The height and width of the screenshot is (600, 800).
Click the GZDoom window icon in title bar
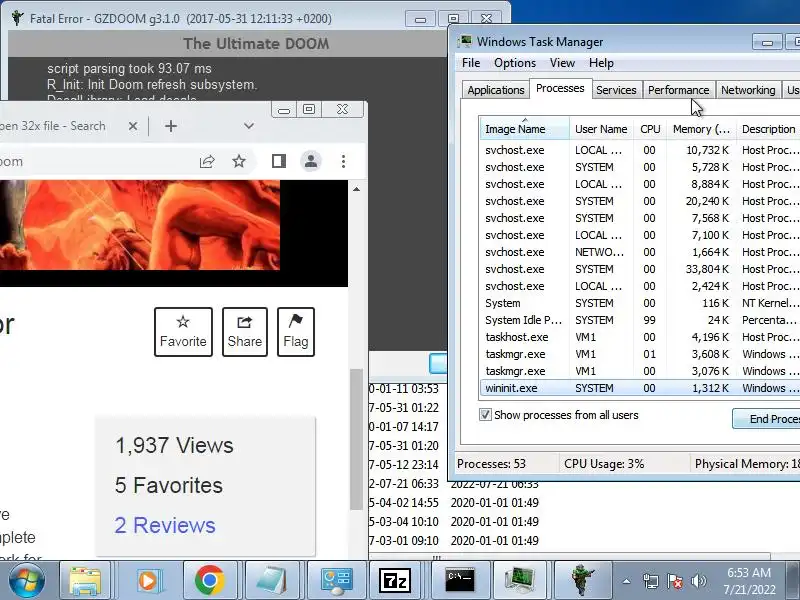tap(18, 18)
